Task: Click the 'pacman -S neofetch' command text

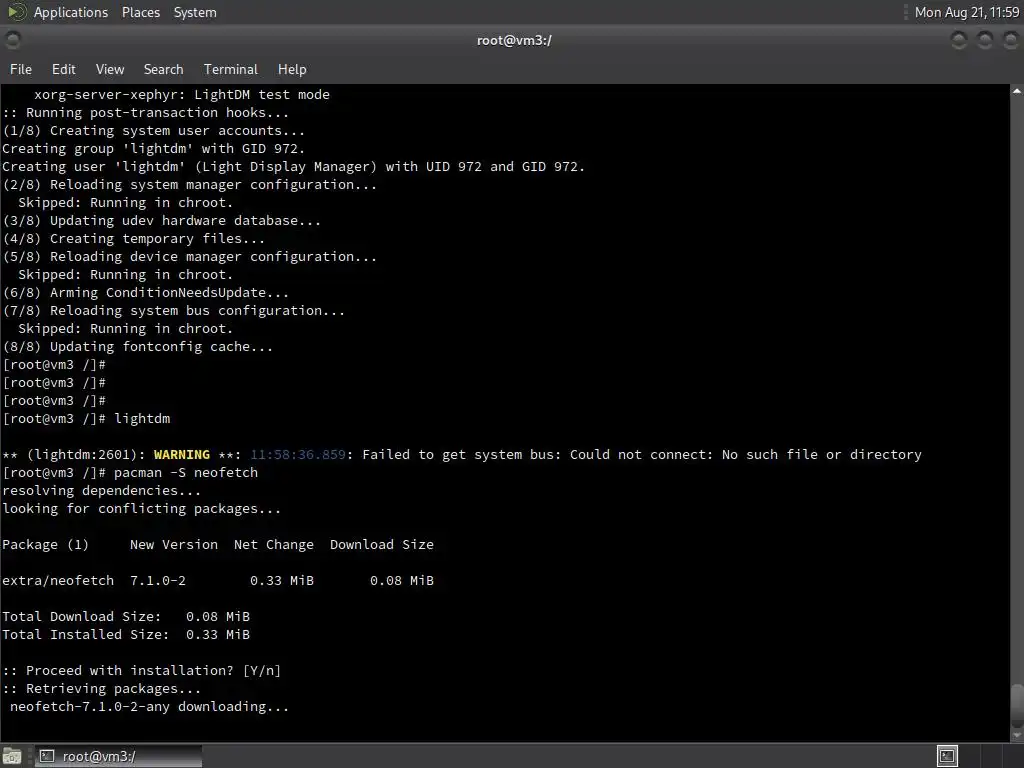Action: coord(185,472)
